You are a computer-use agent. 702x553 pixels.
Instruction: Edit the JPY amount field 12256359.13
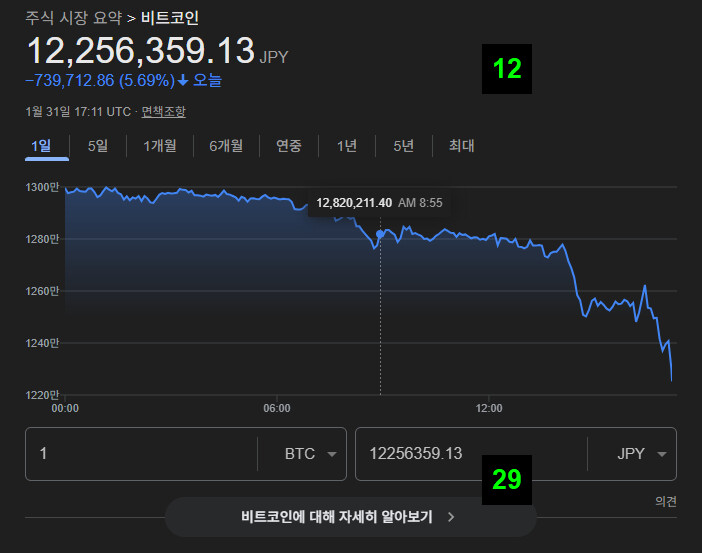[471, 454]
